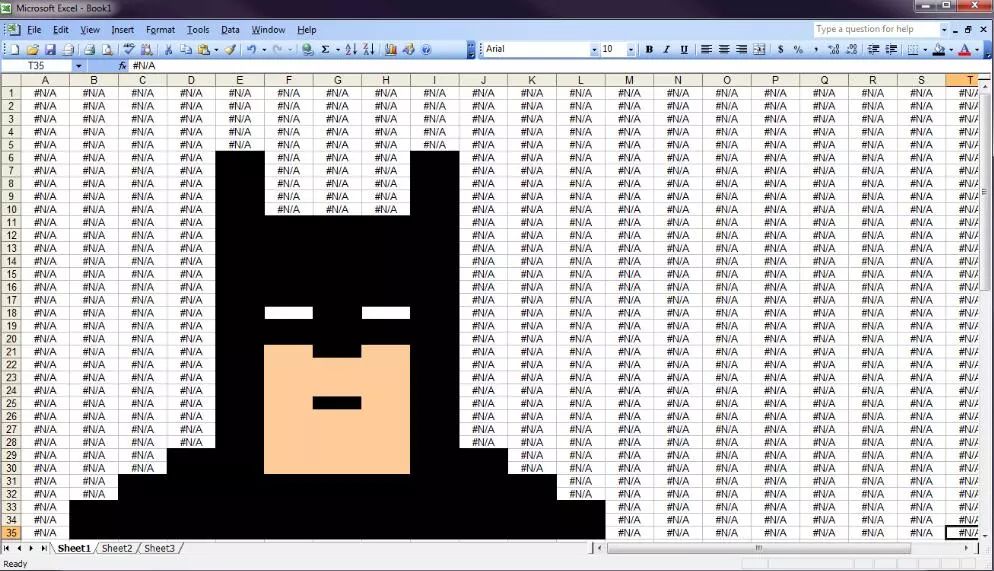994x571 pixels.
Task: Select row 18 header
Action: point(11,312)
